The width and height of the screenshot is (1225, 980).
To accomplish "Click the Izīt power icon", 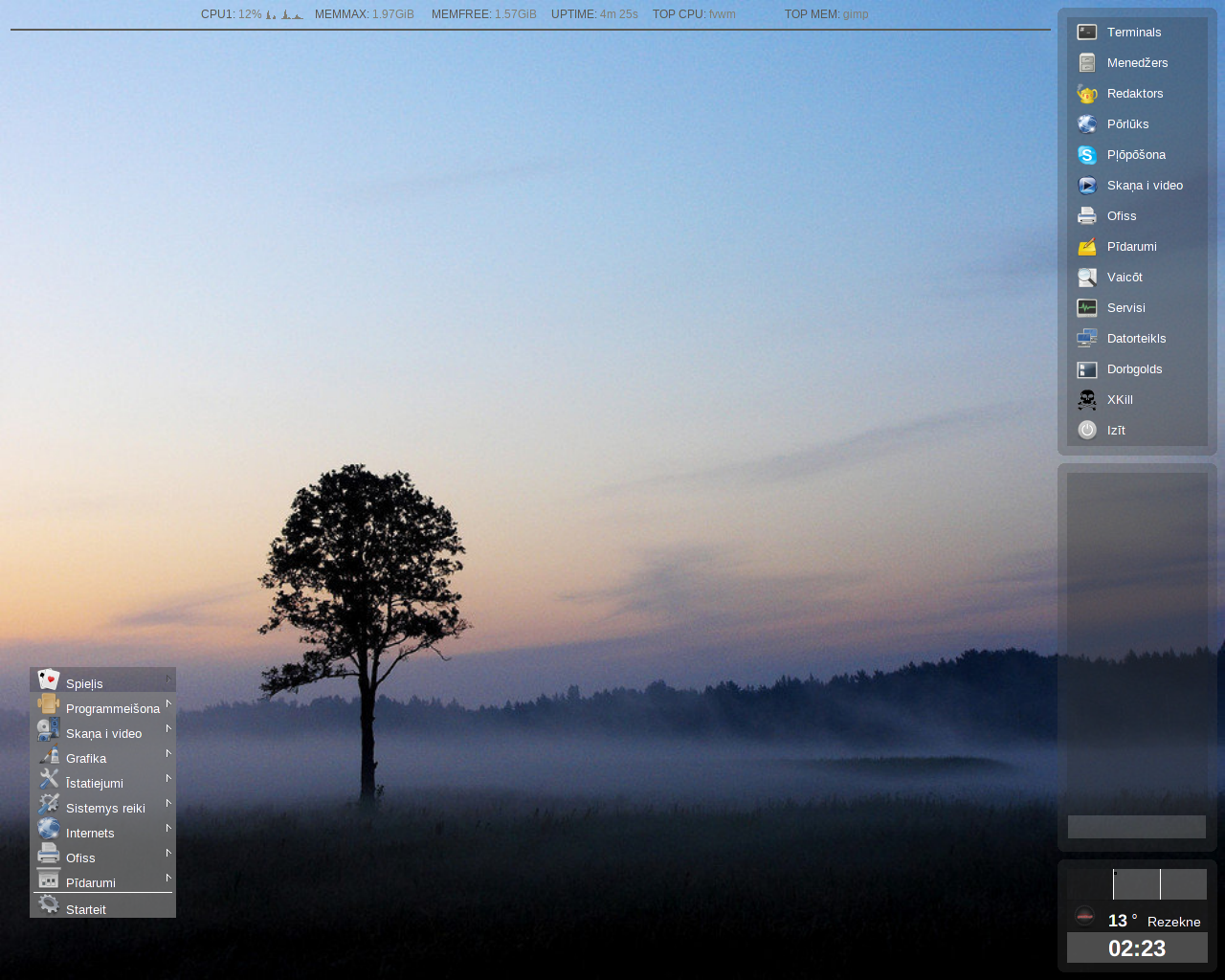I will [x=1087, y=431].
